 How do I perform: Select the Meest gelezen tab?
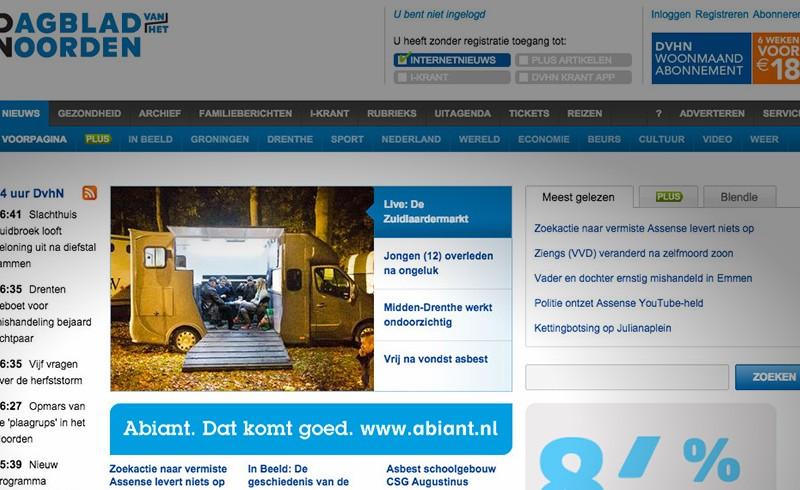579,197
